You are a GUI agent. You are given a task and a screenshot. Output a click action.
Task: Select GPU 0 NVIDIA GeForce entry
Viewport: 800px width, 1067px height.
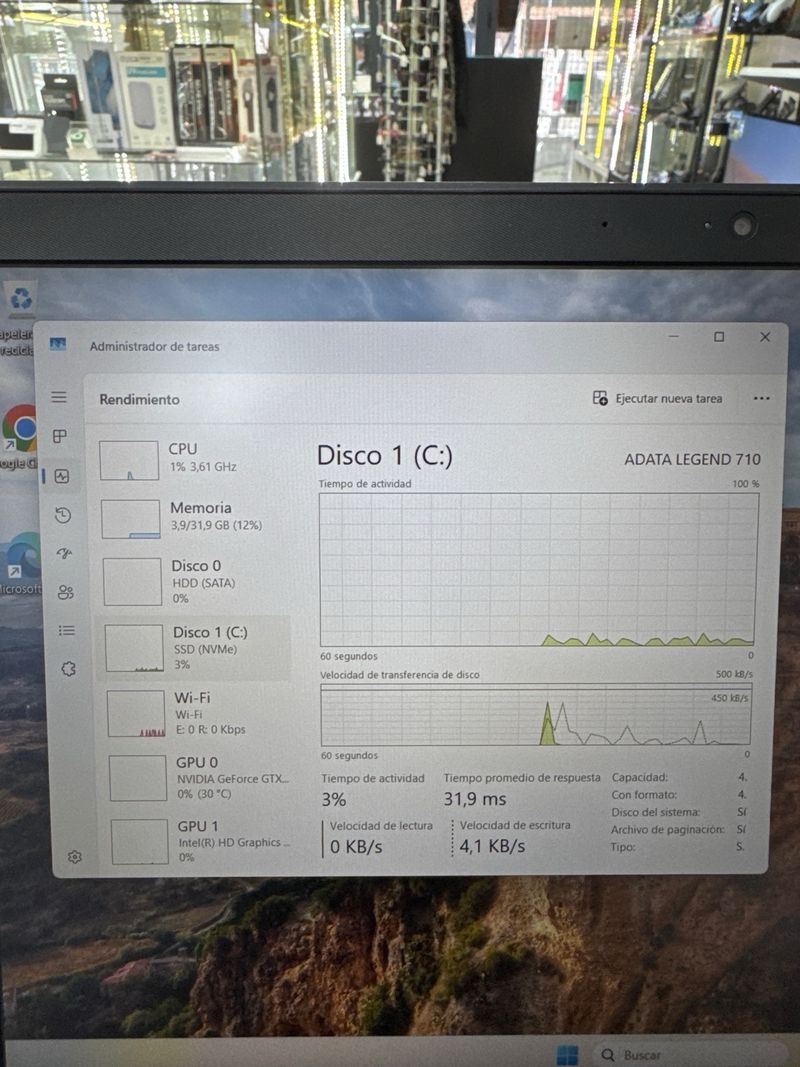(x=199, y=778)
